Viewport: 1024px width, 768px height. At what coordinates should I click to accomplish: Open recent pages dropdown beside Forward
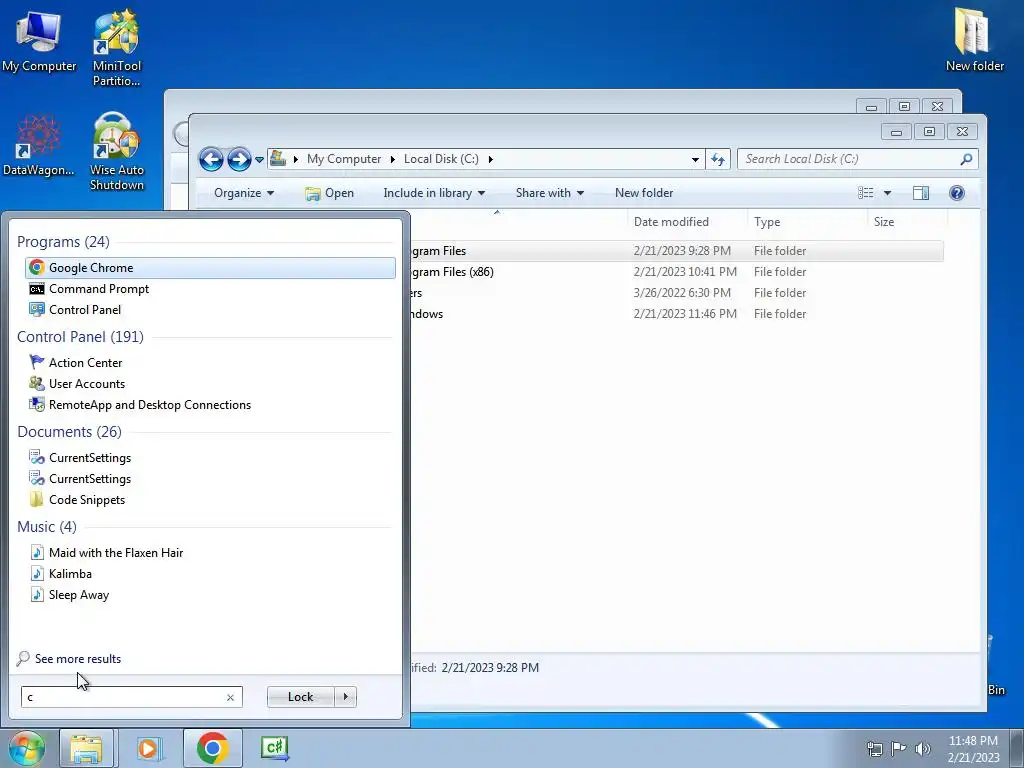(259, 159)
